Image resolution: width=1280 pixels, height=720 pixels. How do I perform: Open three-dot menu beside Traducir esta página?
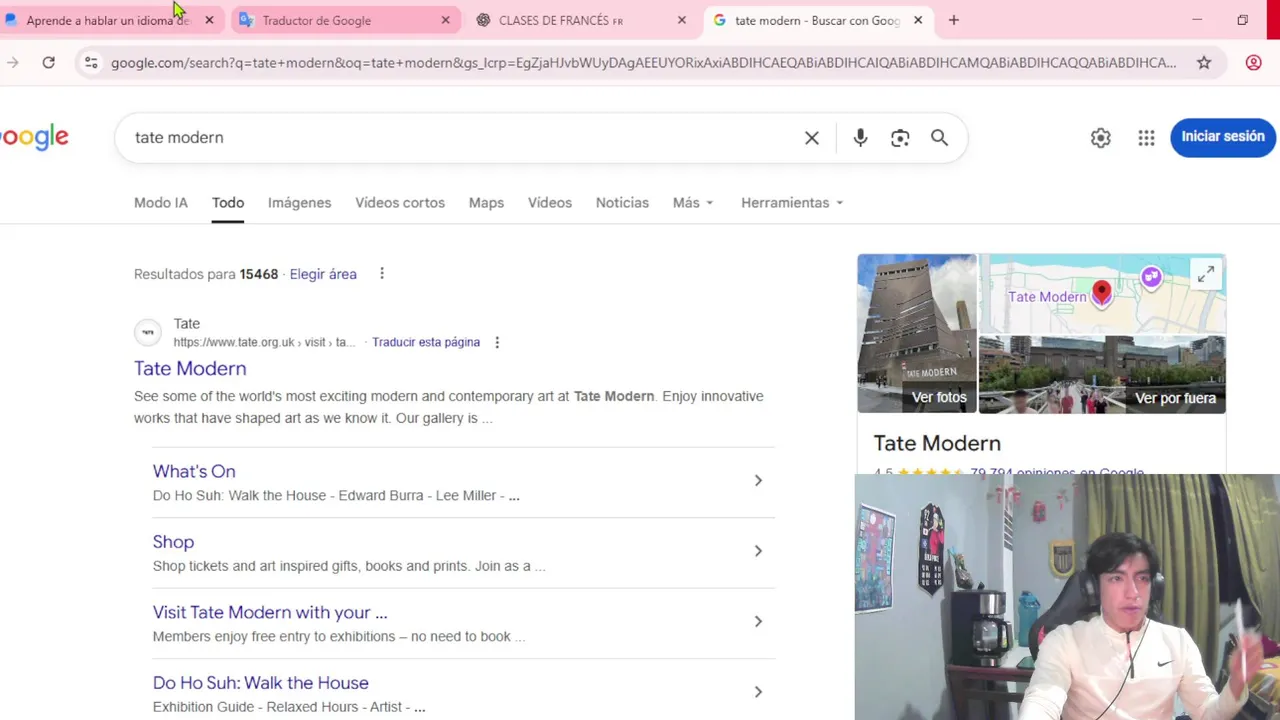(497, 342)
